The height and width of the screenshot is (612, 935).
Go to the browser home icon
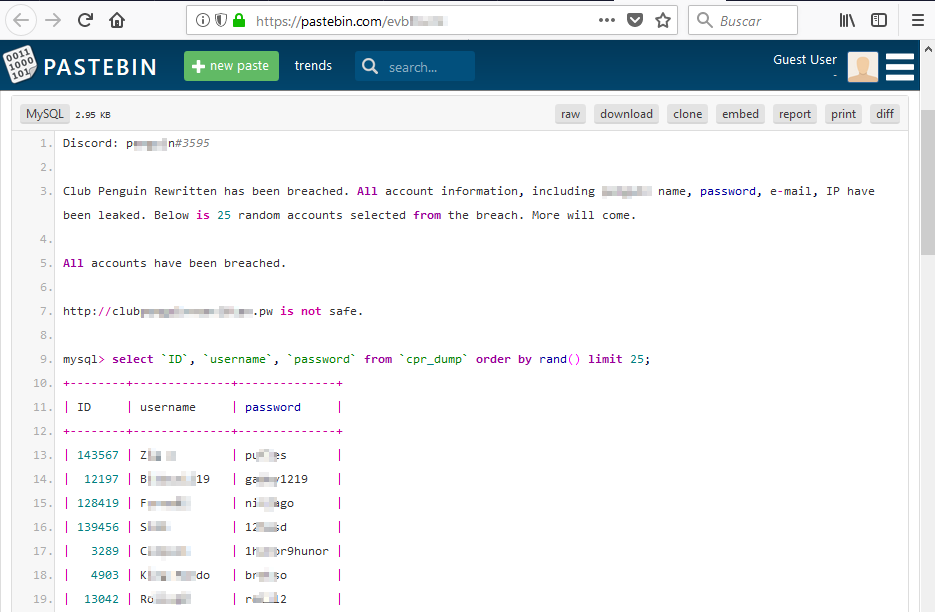[117, 20]
